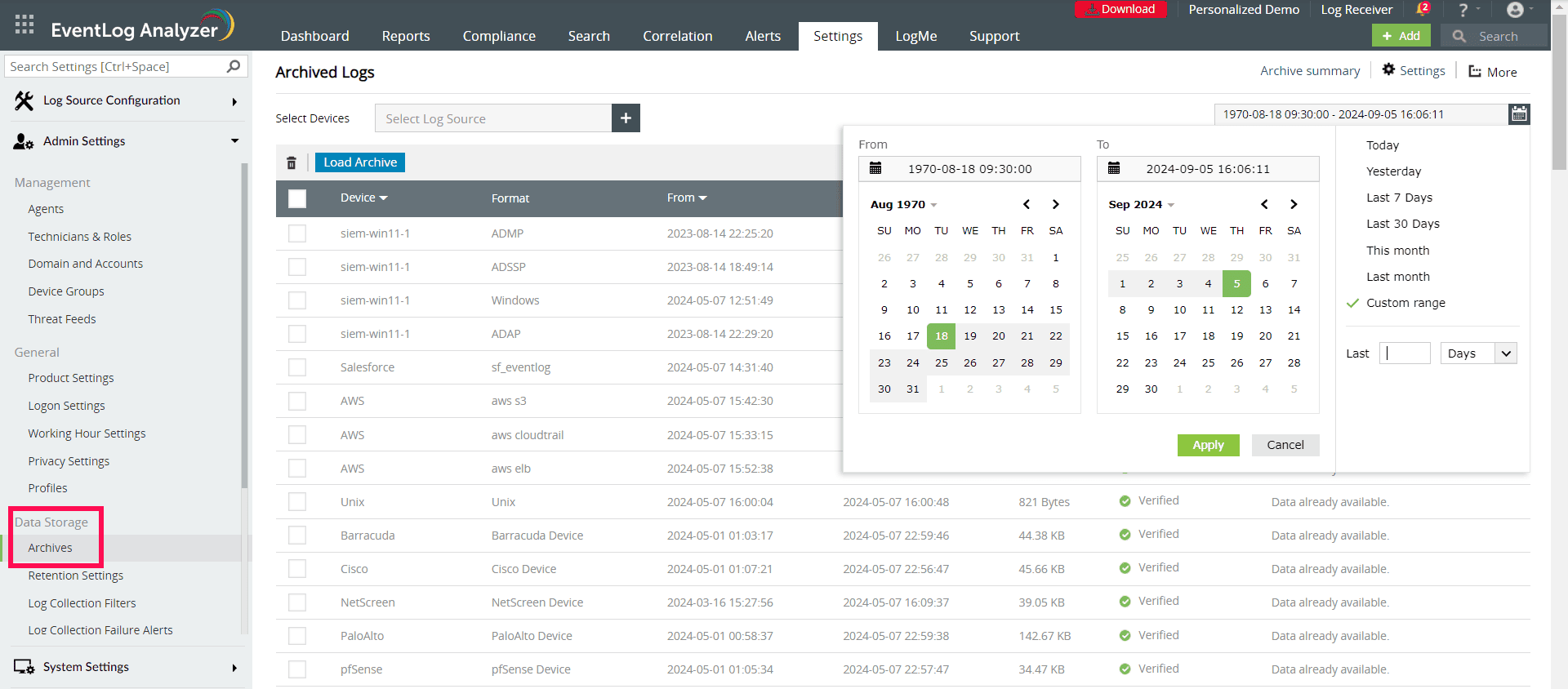Image resolution: width=1568 pixels, height=689 pixels.
Task: Click the calendar icon beside date range field
Action: point(1519,114)
